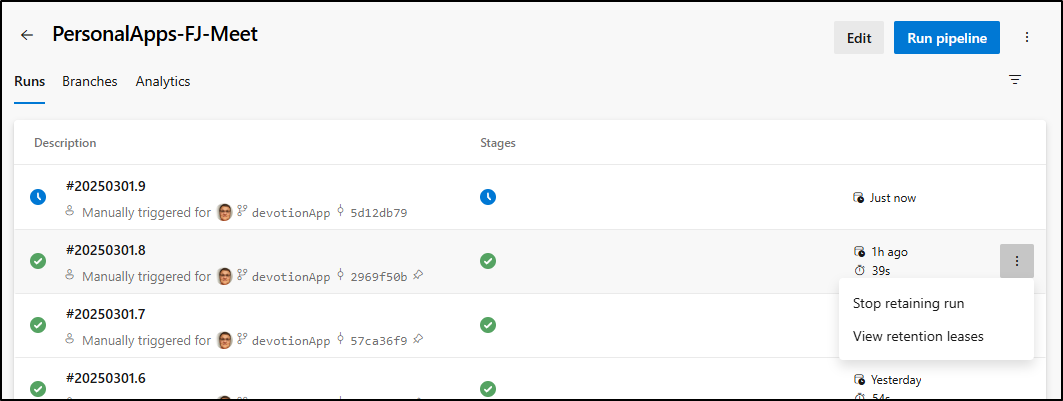Open the filter icon above the runs list
This screenshot has width=1063, height=401.
pyautogui.click(x=1015, y=80)
